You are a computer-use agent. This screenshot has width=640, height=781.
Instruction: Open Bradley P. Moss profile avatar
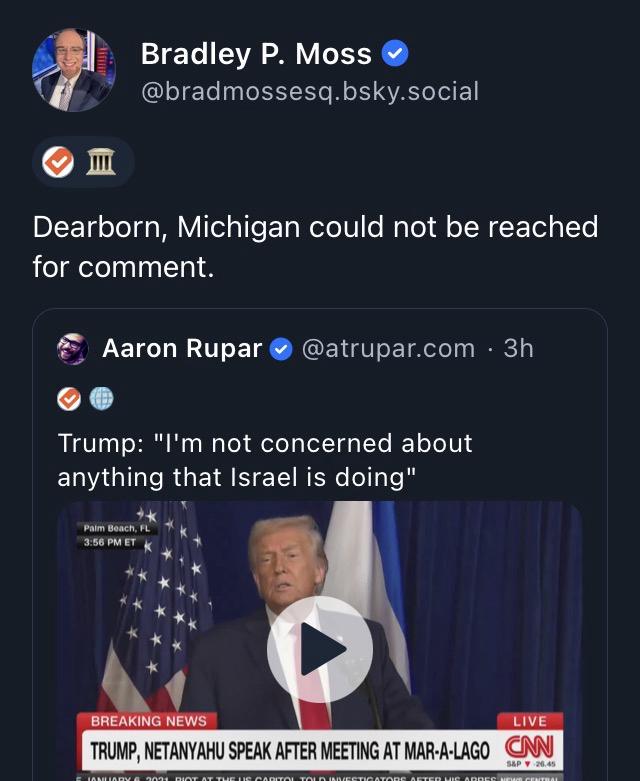74,70
